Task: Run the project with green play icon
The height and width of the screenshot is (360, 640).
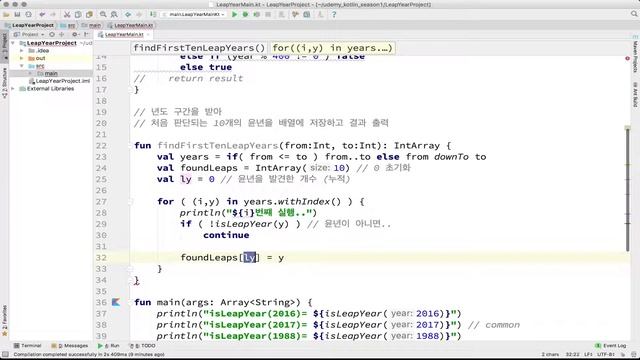Action: pyautogui.click(x=234, y=14)
